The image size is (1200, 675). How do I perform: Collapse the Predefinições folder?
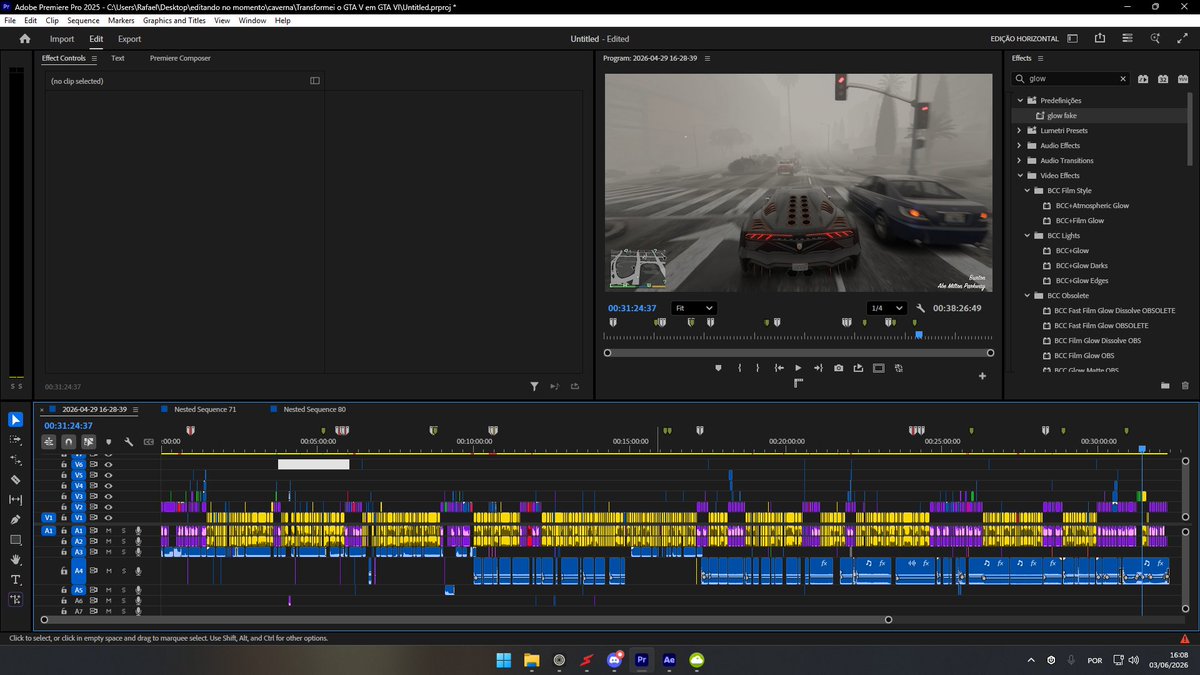(1019, 100)
